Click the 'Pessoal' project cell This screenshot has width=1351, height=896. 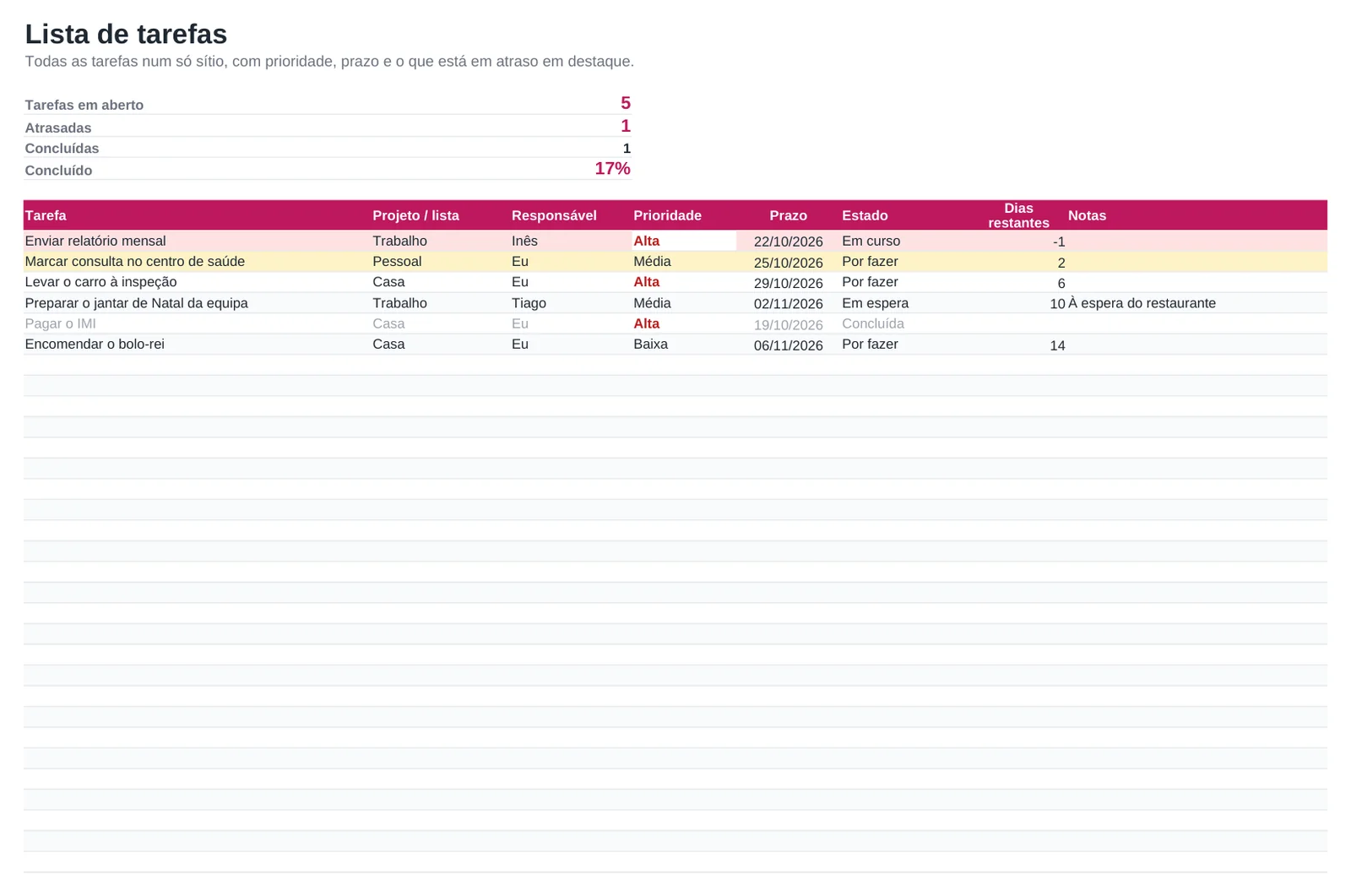(397, 262)
